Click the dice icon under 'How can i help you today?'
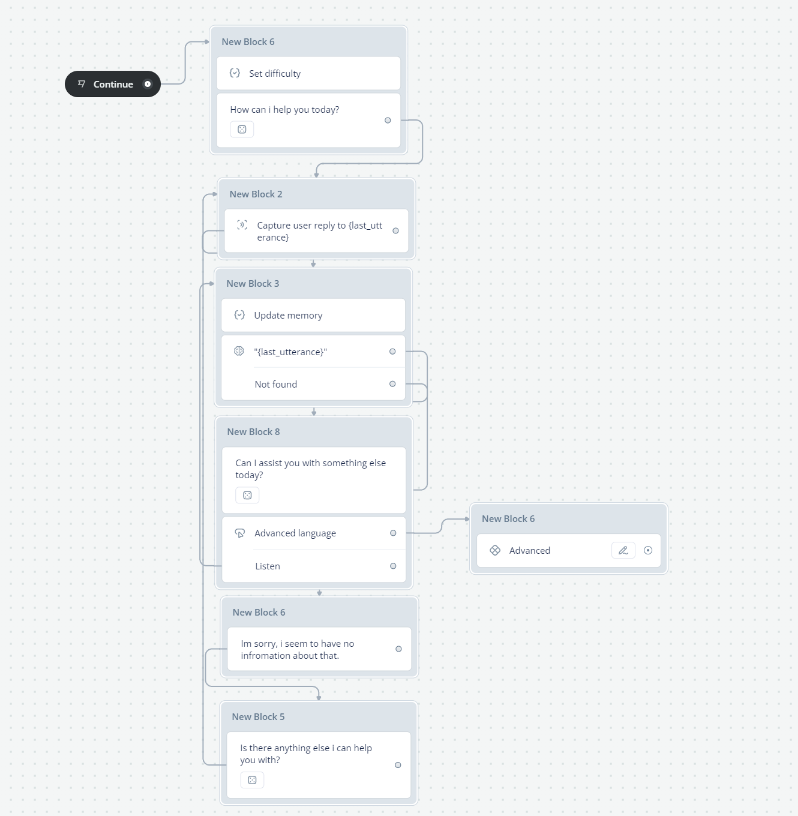798x816 pixels. [x=242, y=130]
